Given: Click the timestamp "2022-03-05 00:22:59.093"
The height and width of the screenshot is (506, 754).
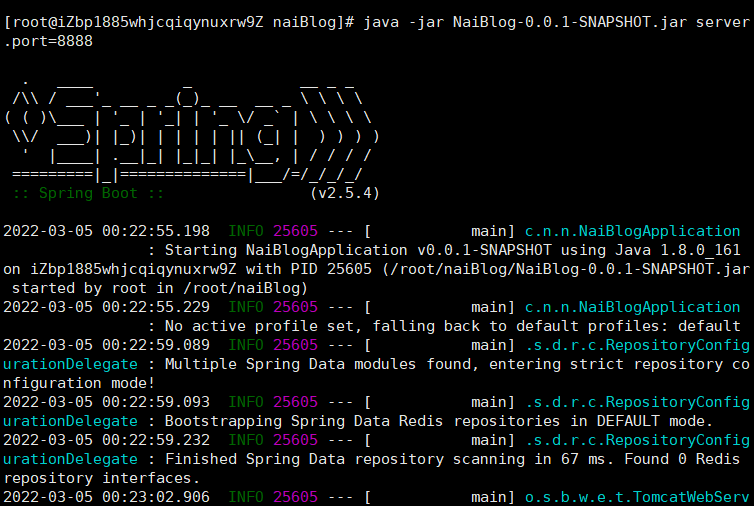Looking at the screenshot, I should pyautogui.click(x=106, y=402).
